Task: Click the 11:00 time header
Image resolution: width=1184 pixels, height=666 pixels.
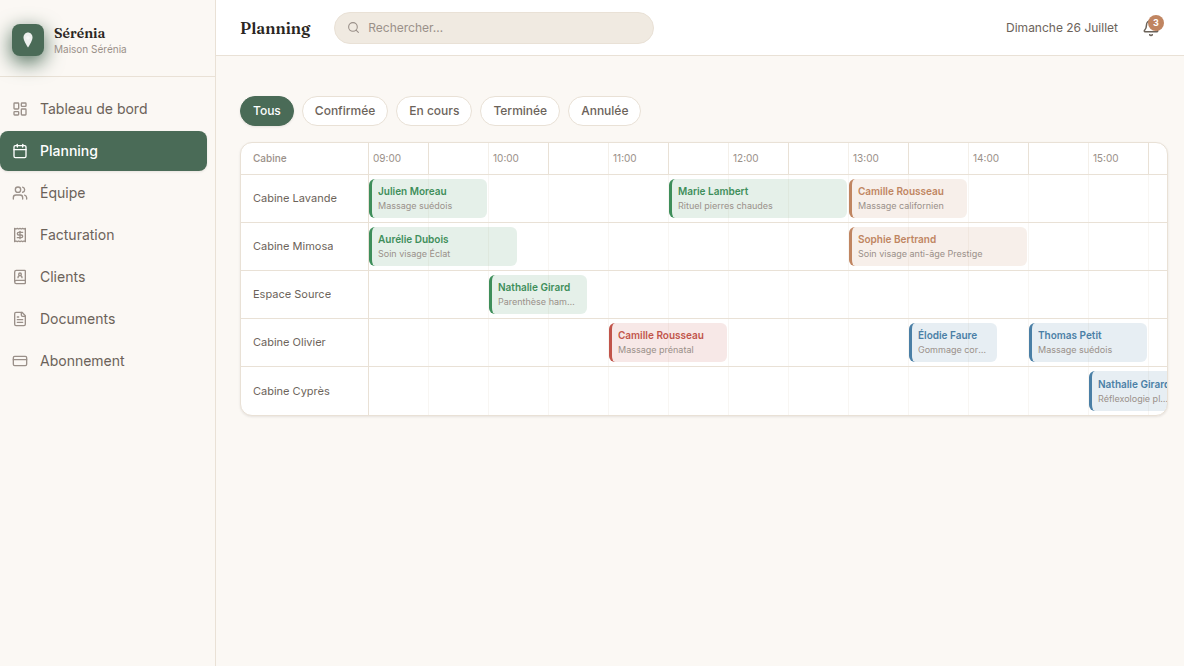Action: point(624,159)
